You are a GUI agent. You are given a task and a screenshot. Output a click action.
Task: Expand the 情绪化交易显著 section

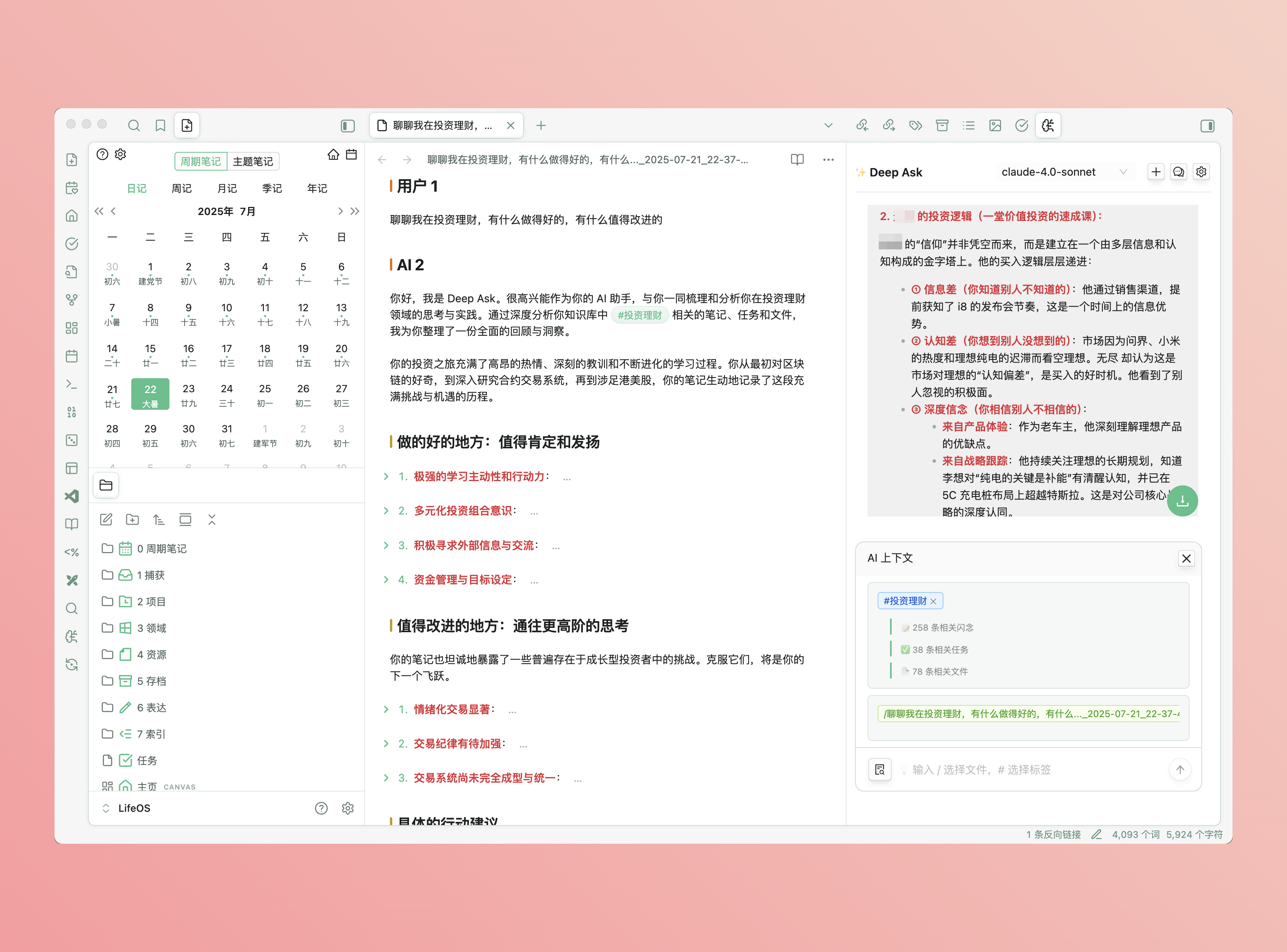(386, 709)
